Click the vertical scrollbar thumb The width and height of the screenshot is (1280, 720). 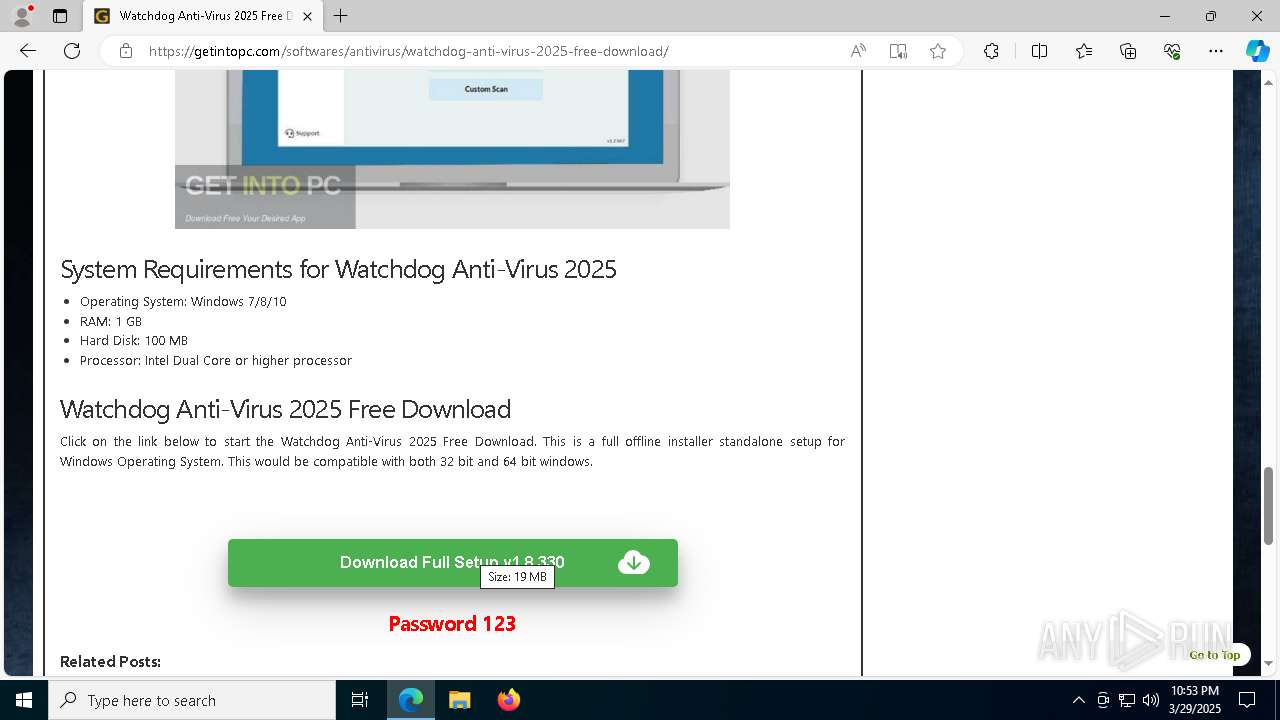tap(1268, 505)
